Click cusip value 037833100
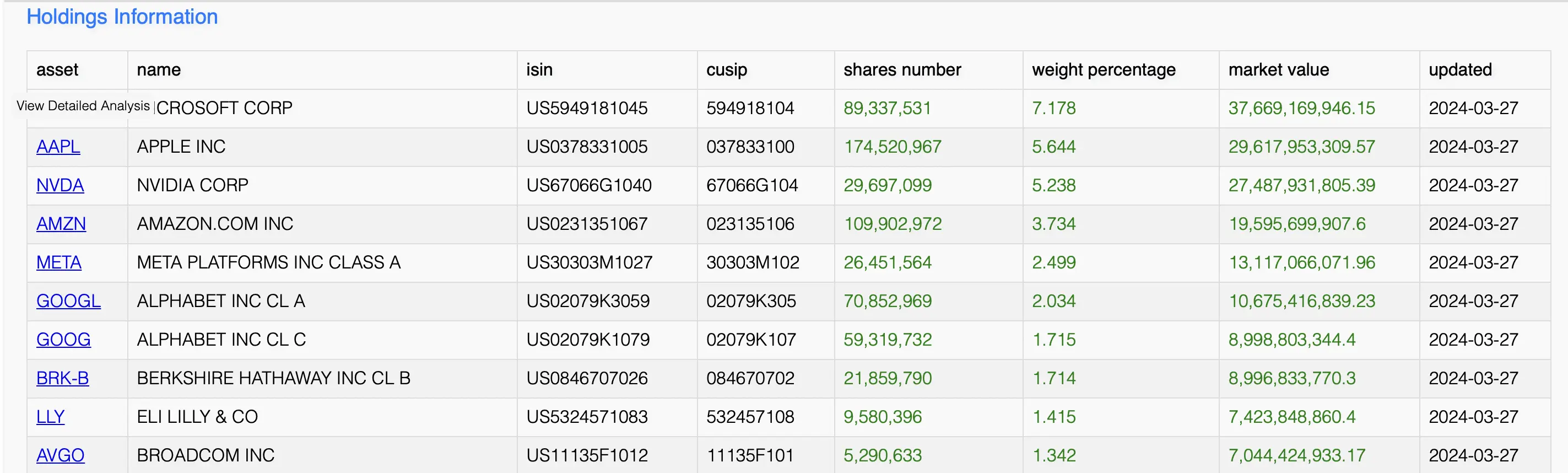Screen dimensions: 1568x473 [750, 147]
